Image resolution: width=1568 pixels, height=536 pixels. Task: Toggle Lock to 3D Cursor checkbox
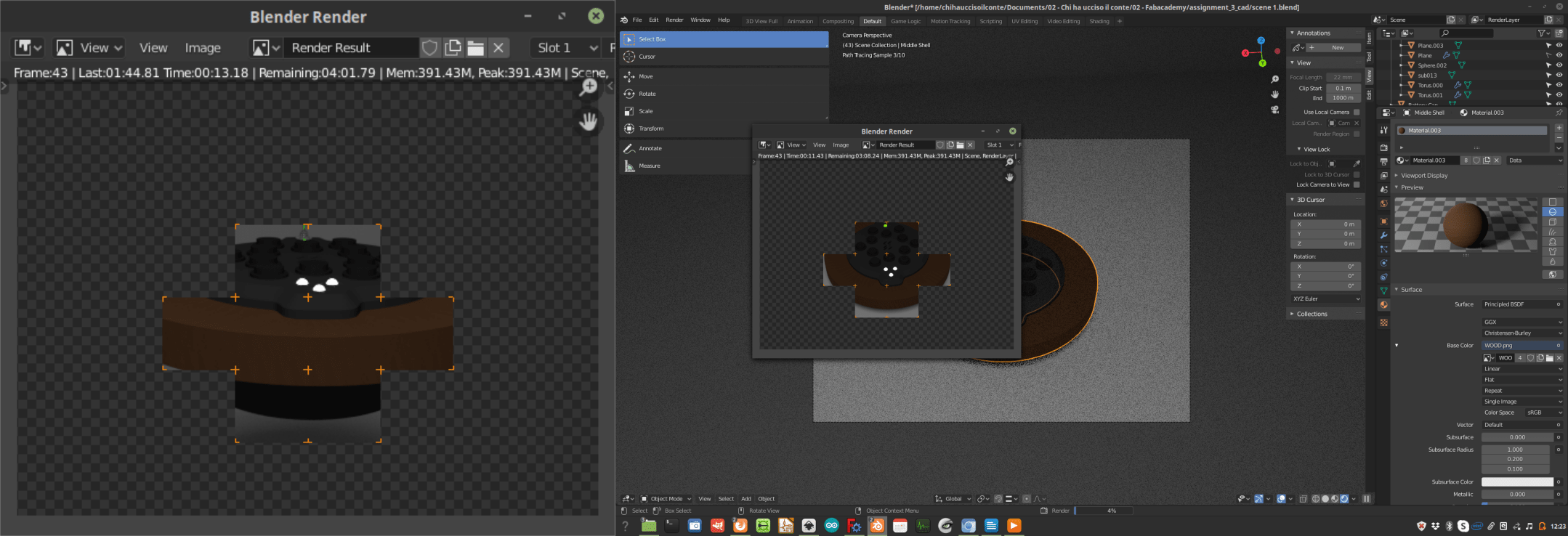tap(1357, 174)
